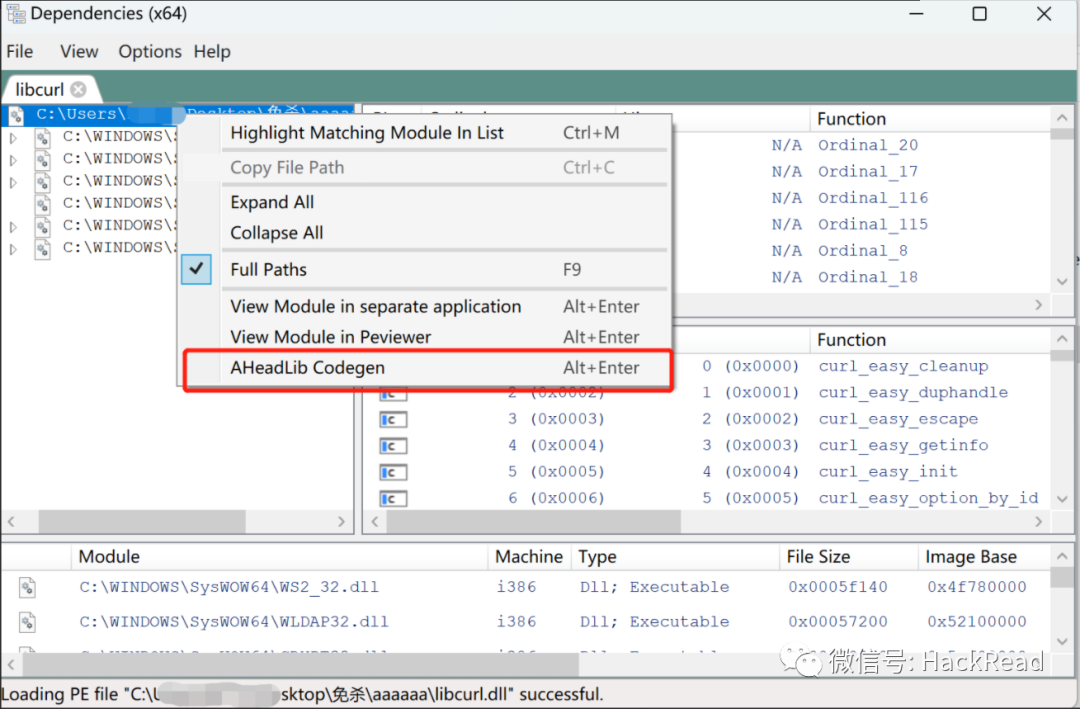Click the Module column header

pyautogui.click(x=109, y=557)
